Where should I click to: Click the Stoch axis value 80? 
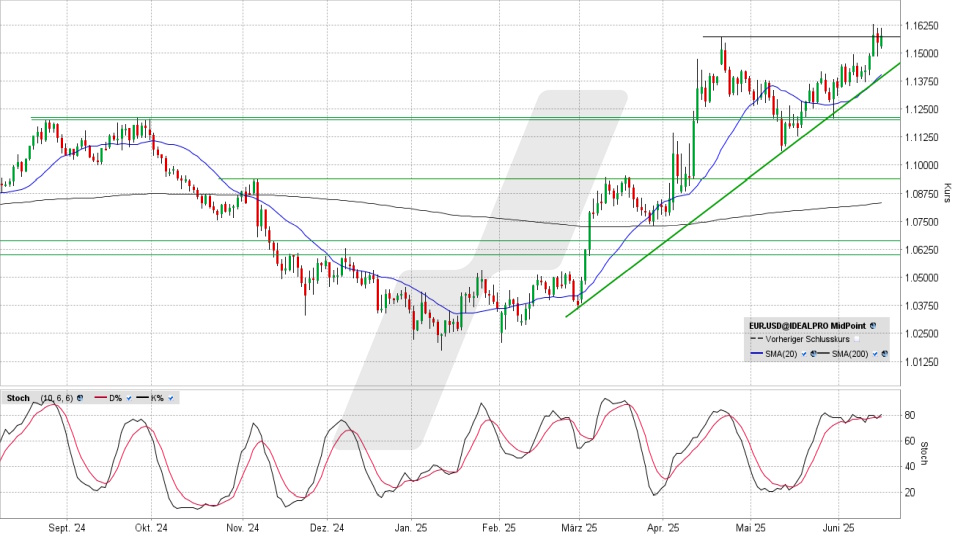point(910,415)
